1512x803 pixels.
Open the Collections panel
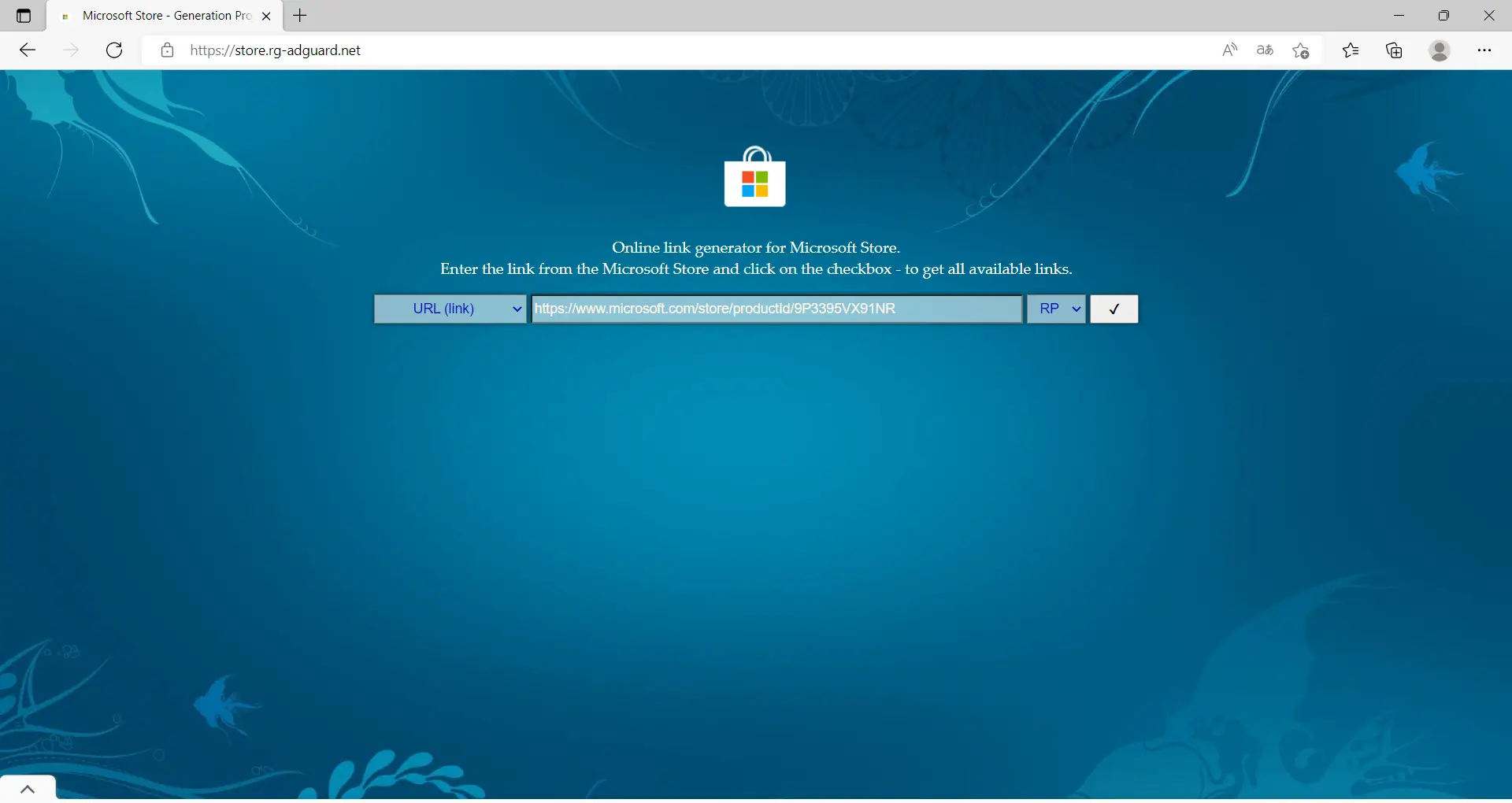1395,50
